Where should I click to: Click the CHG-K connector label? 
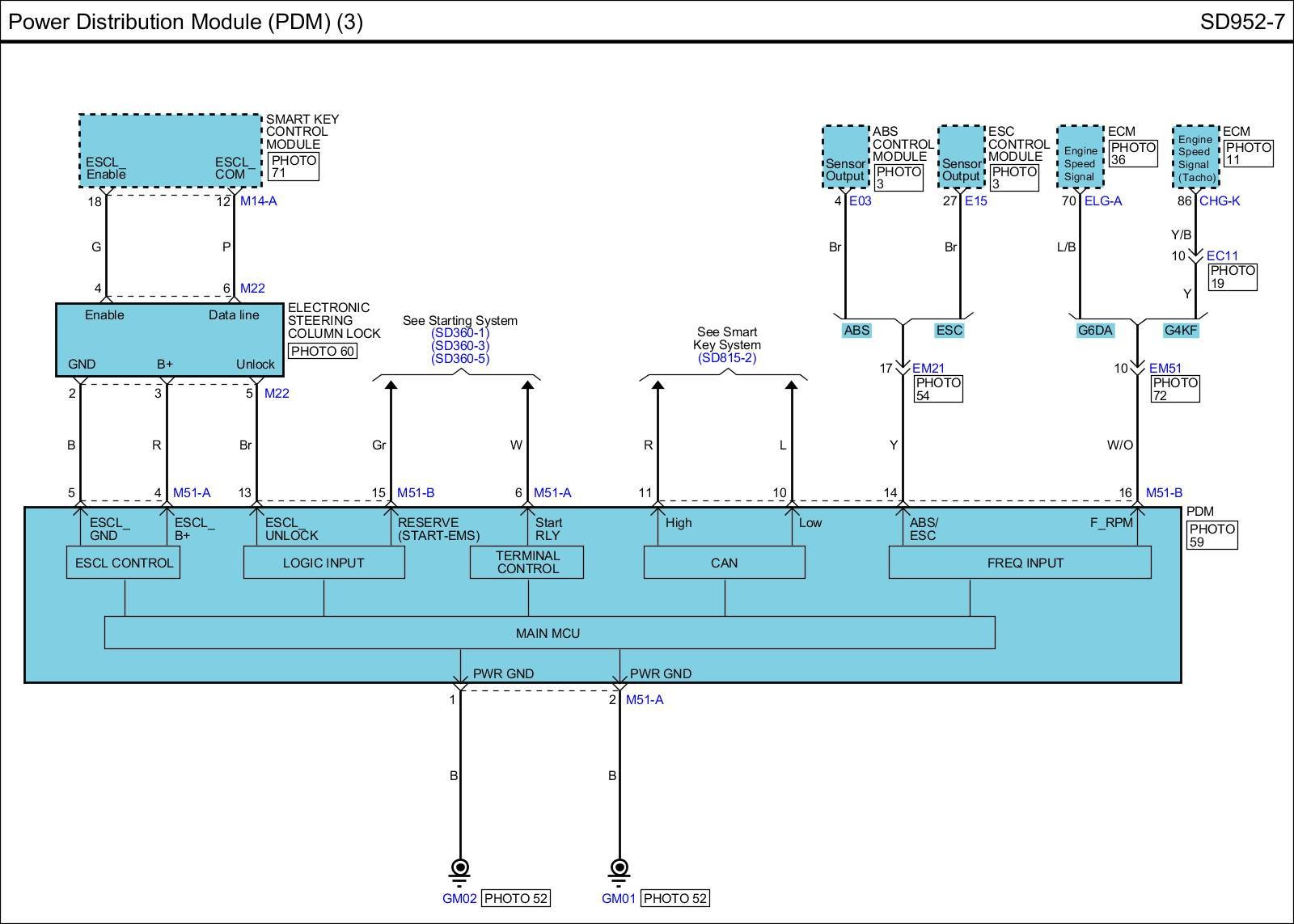[1219, 201]
